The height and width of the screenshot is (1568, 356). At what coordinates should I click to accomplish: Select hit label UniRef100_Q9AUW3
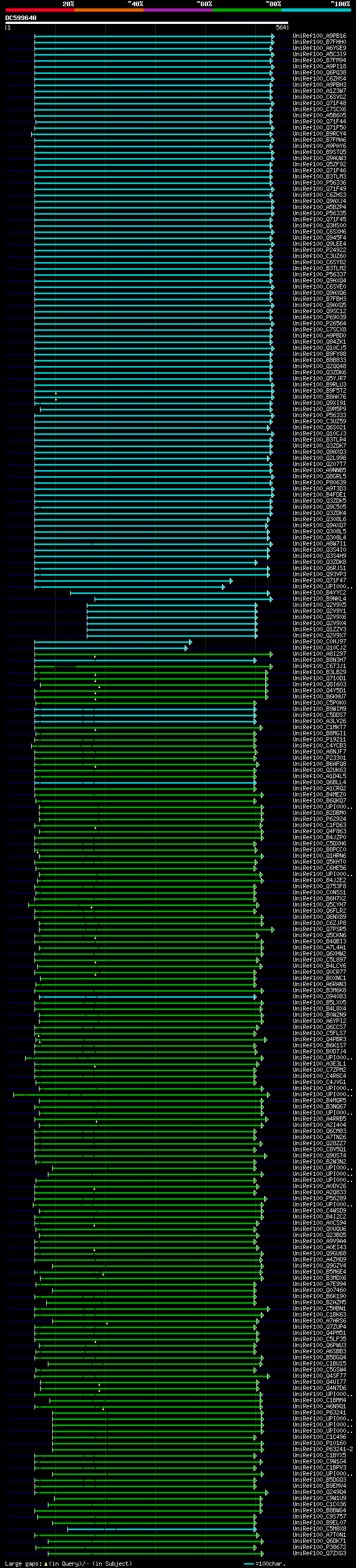coord(319,159)
